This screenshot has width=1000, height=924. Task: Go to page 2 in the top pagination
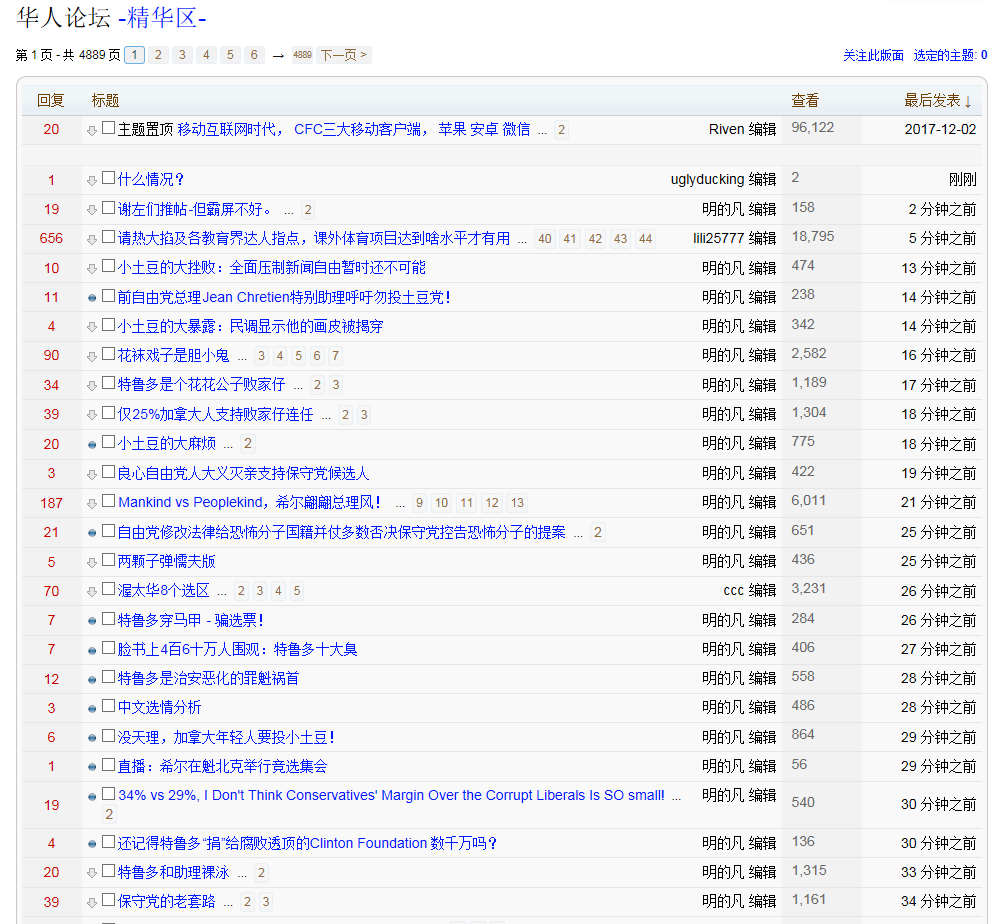coord(158,55)
